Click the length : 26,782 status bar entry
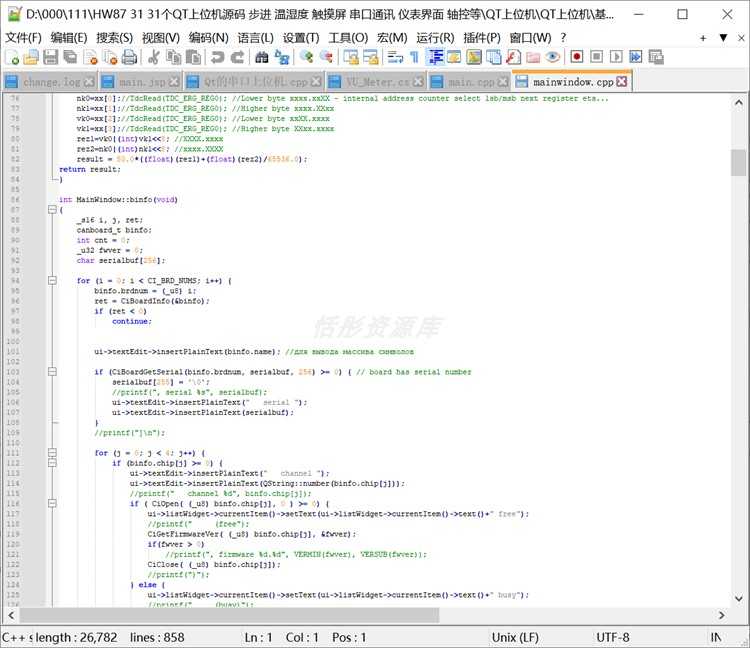This screenshot has height=648, width=750. pyautogui.click(x=77, y=637)
